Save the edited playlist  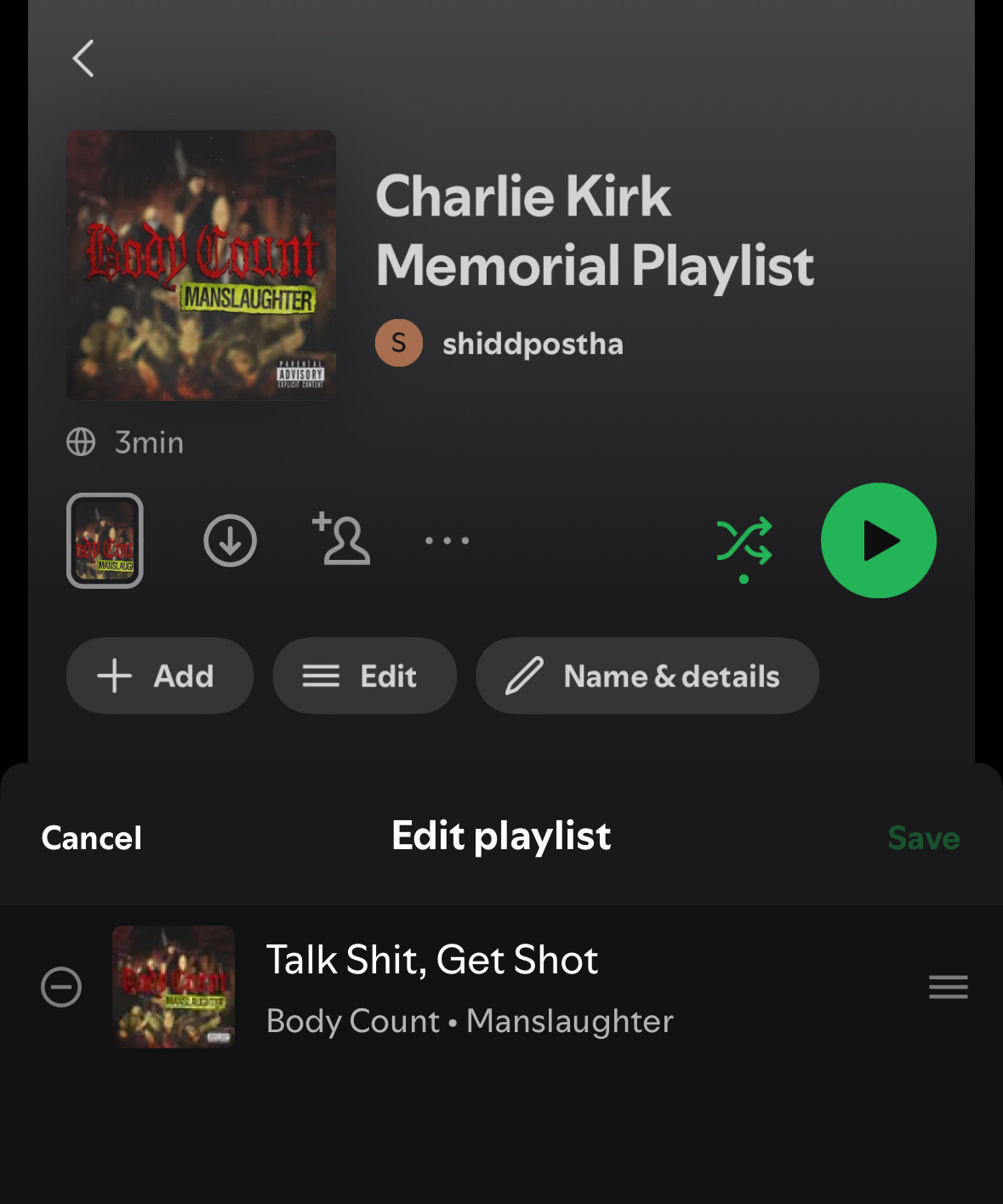(924, 838)
